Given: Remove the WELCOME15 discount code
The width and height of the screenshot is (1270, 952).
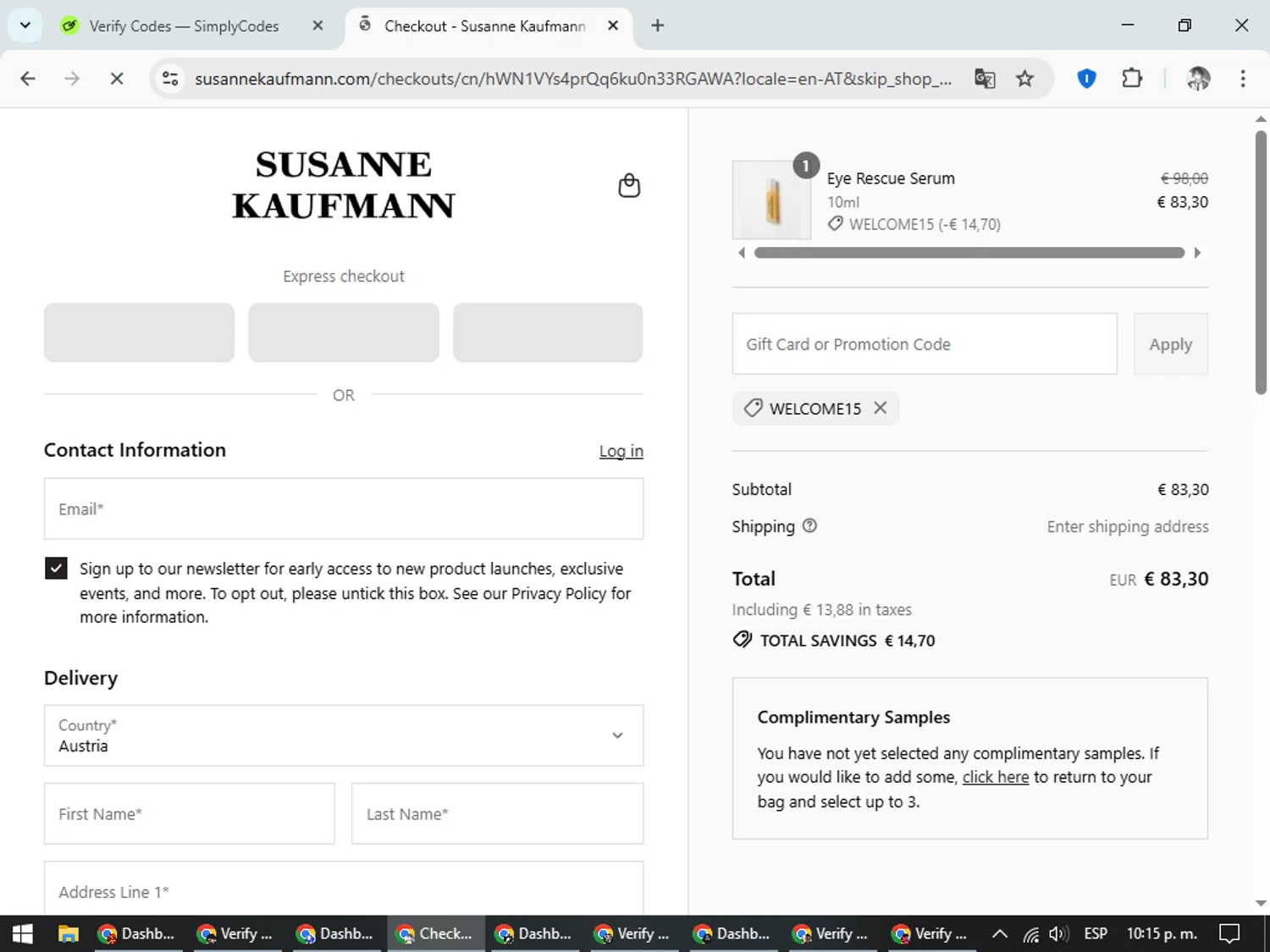Looking at the screenshot, I should (881, 408).
